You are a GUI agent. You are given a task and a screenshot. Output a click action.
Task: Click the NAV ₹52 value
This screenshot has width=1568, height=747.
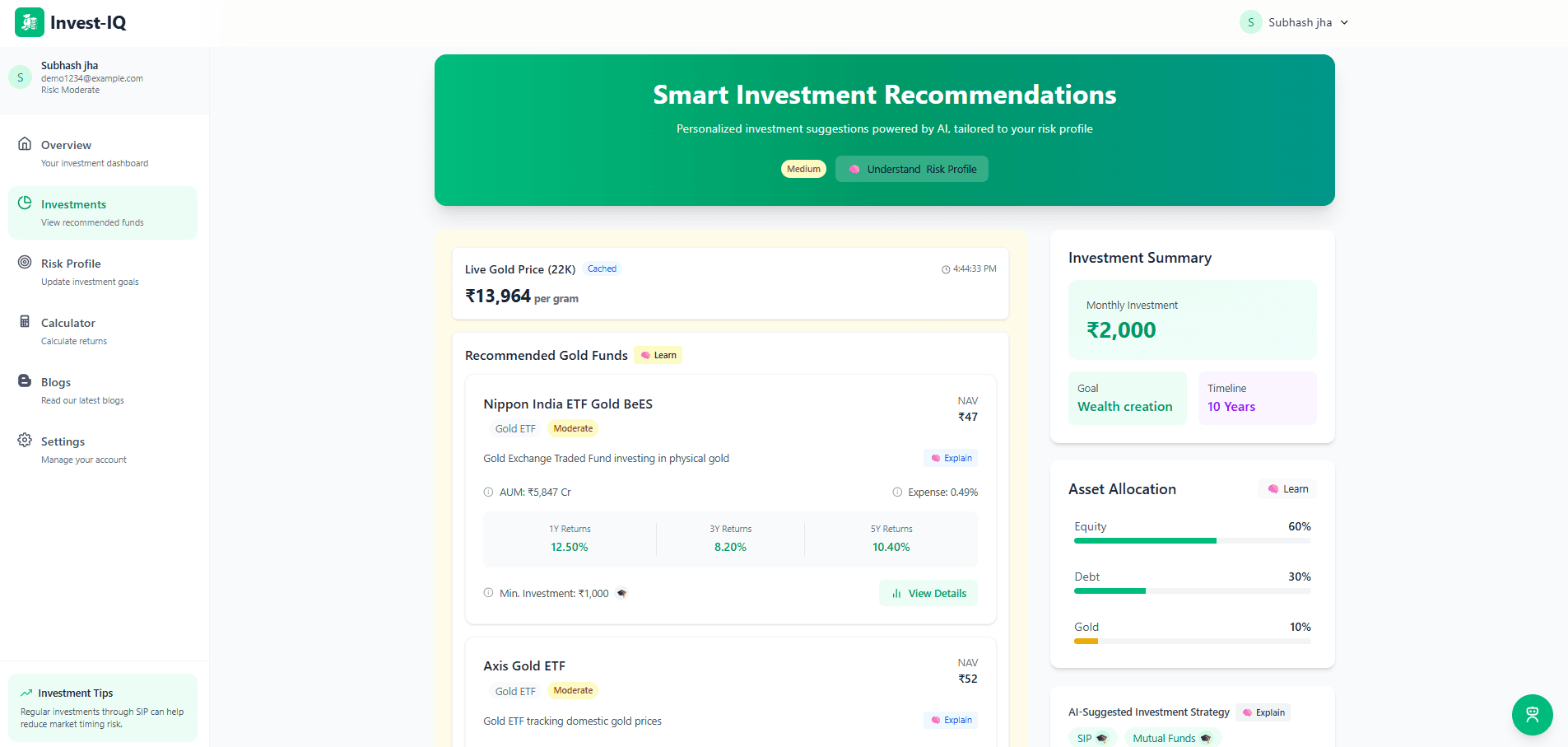968,679
